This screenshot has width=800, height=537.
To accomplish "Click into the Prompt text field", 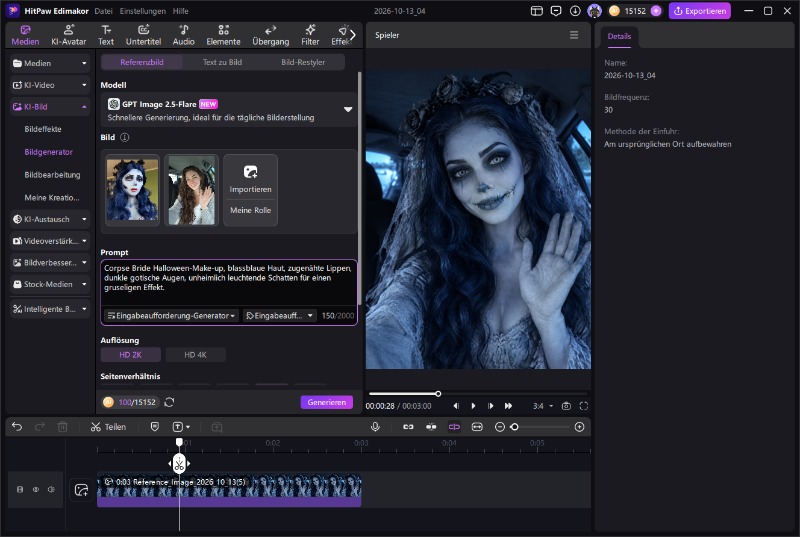I will click(x=229, y=283).
